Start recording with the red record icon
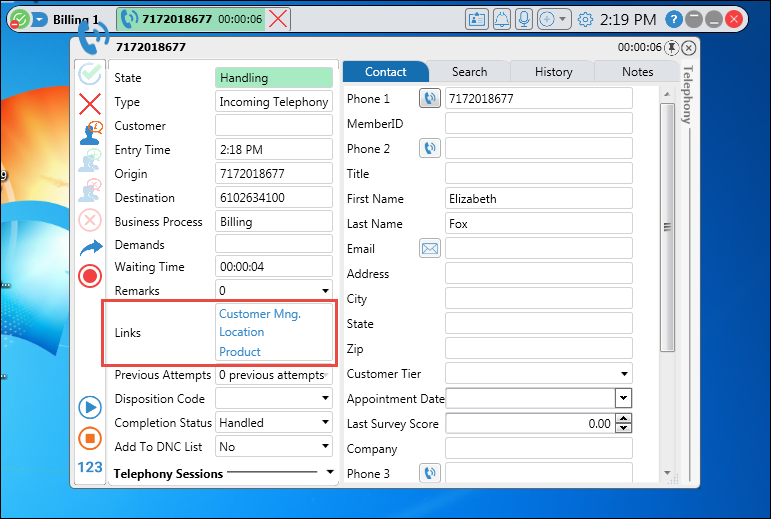This screenshot has width=771, height=519. pos(90,276)
